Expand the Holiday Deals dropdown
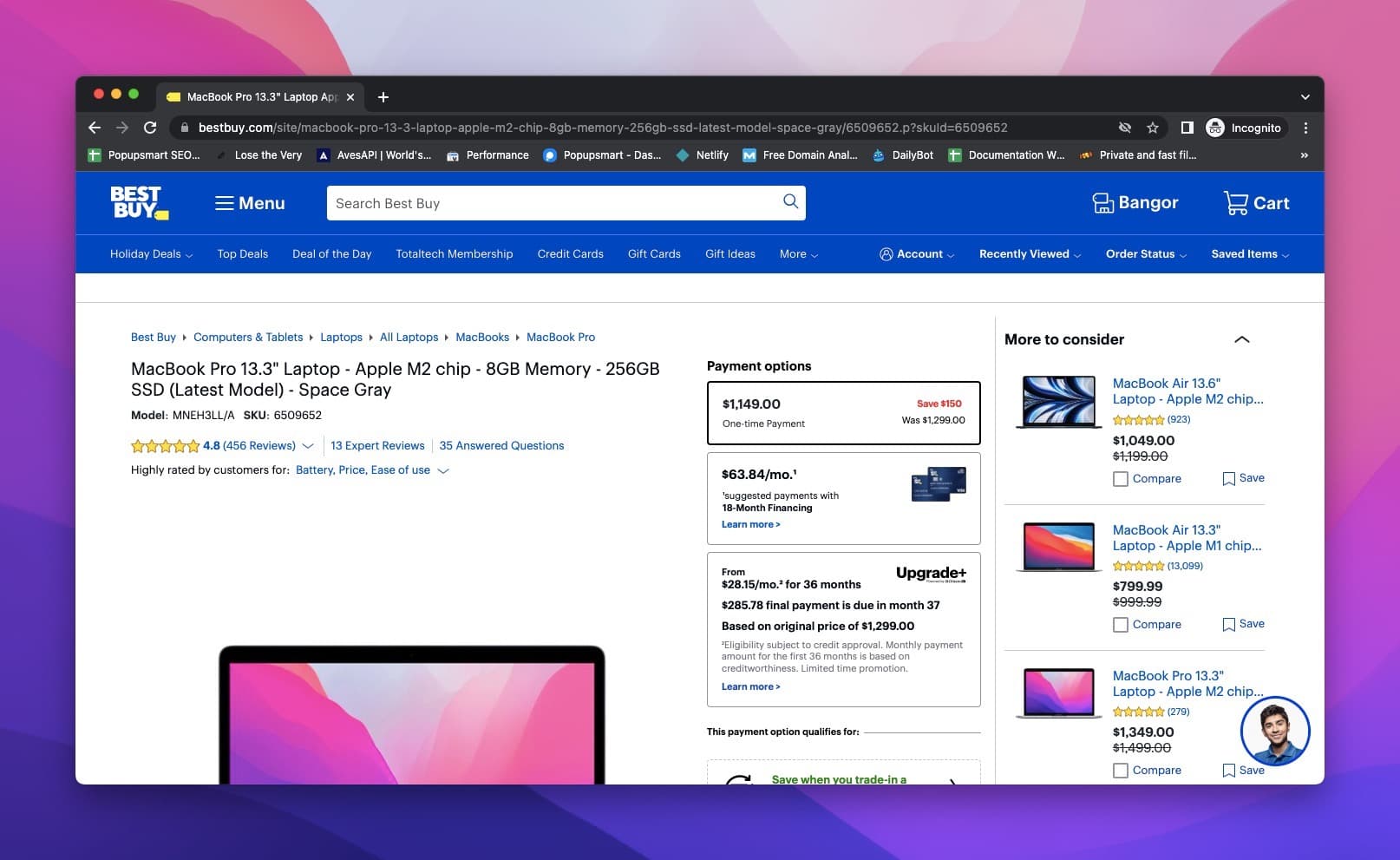 (x=151, y=254)
